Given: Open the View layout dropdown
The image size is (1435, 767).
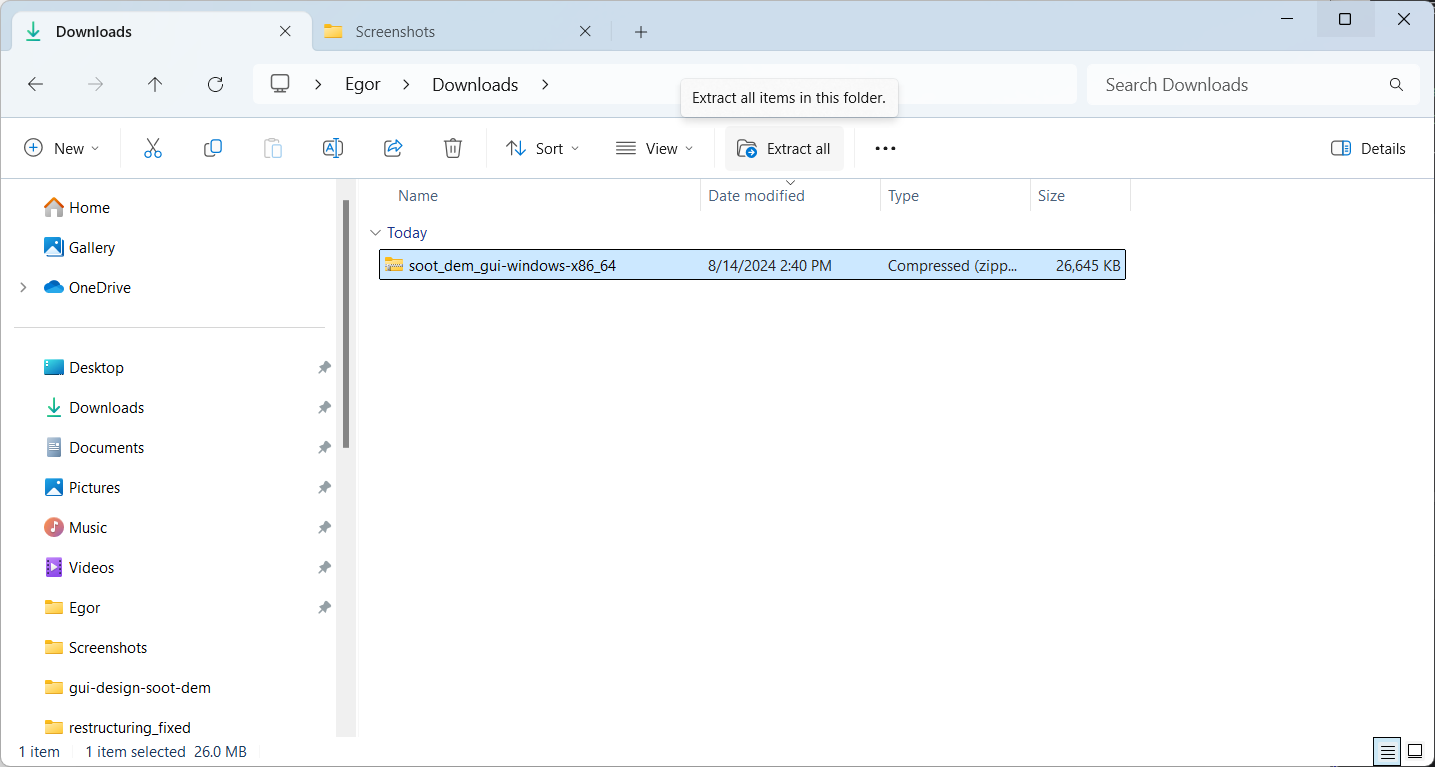Looking at the screenshot, I should coord(655,148).
